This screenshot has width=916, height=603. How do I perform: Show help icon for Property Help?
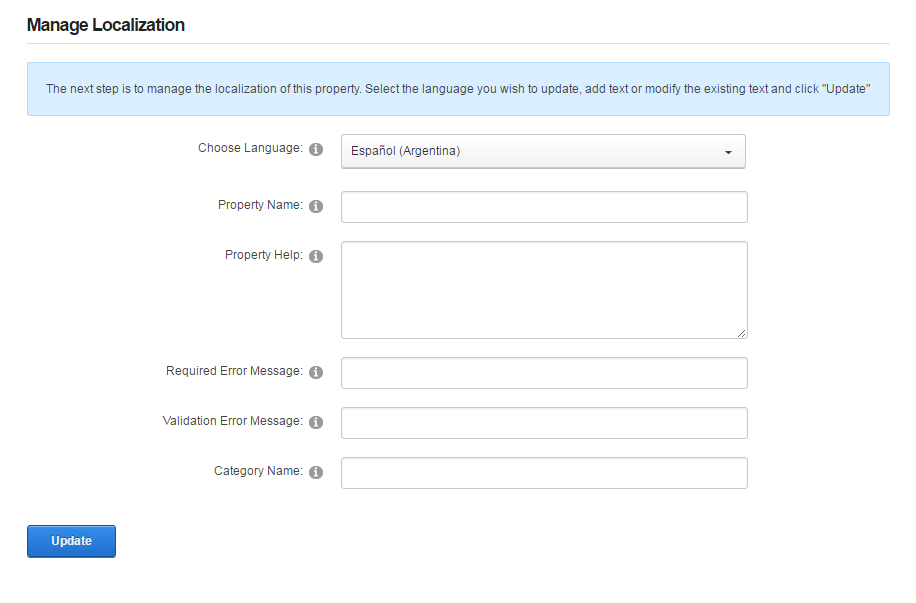(316, 257)
